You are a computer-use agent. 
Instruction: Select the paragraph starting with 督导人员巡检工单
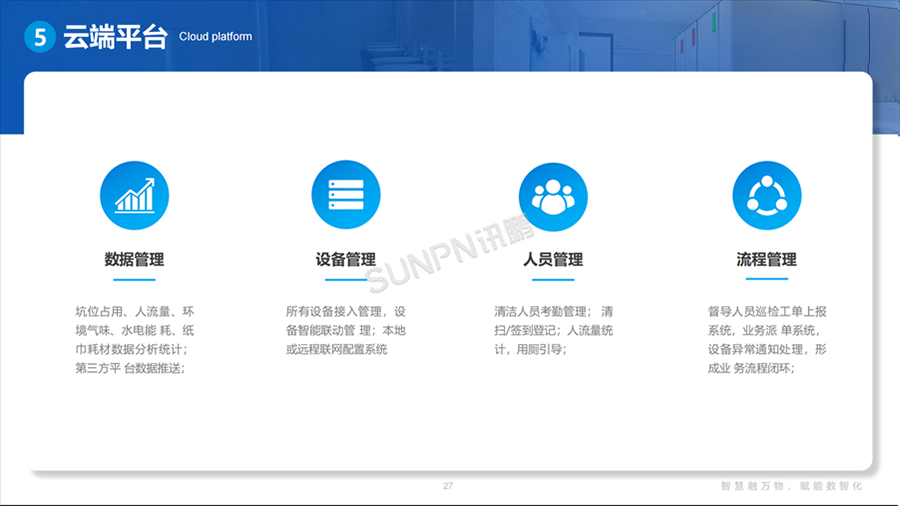(766, 340)
